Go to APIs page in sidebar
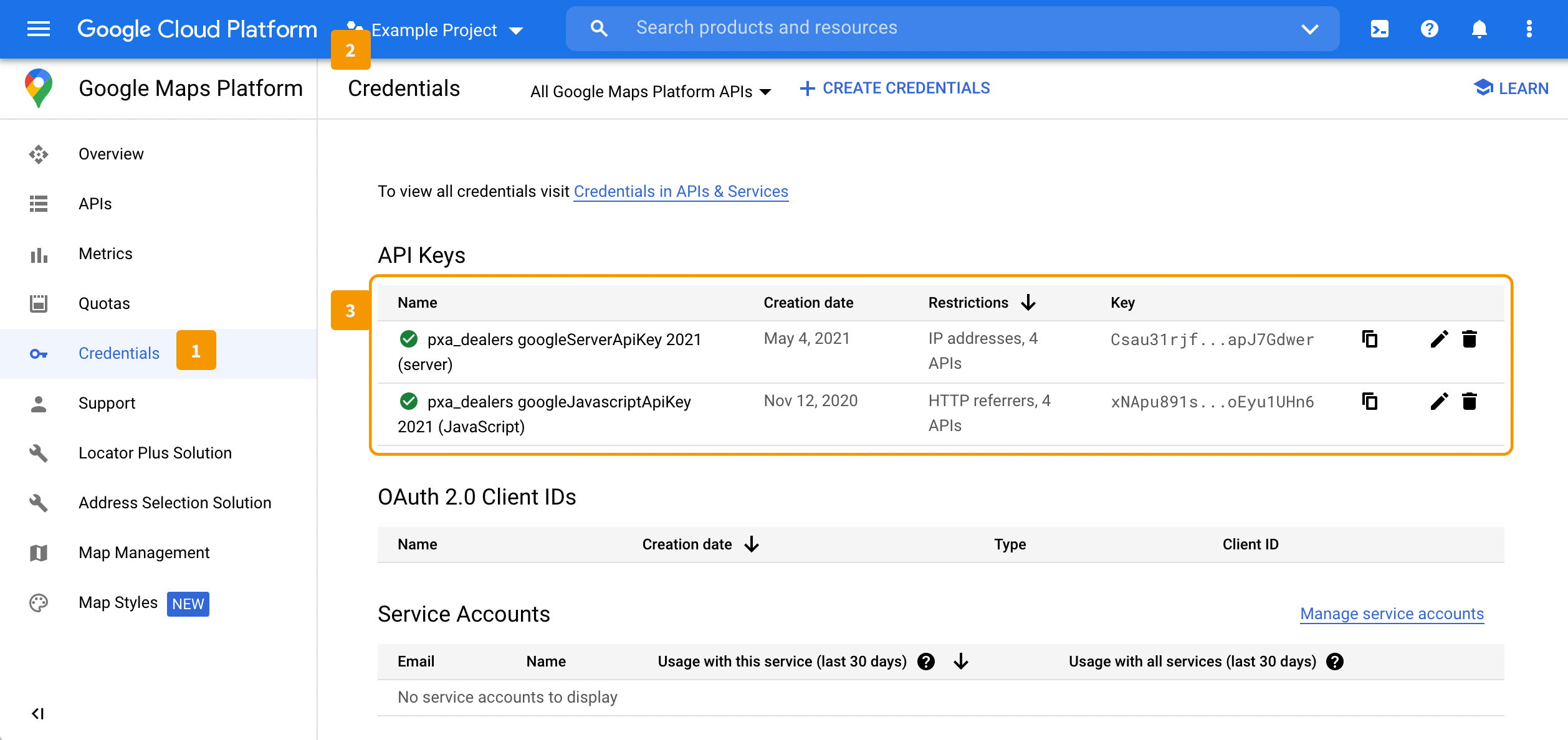The image size is (1568, 740). point(95,204)
